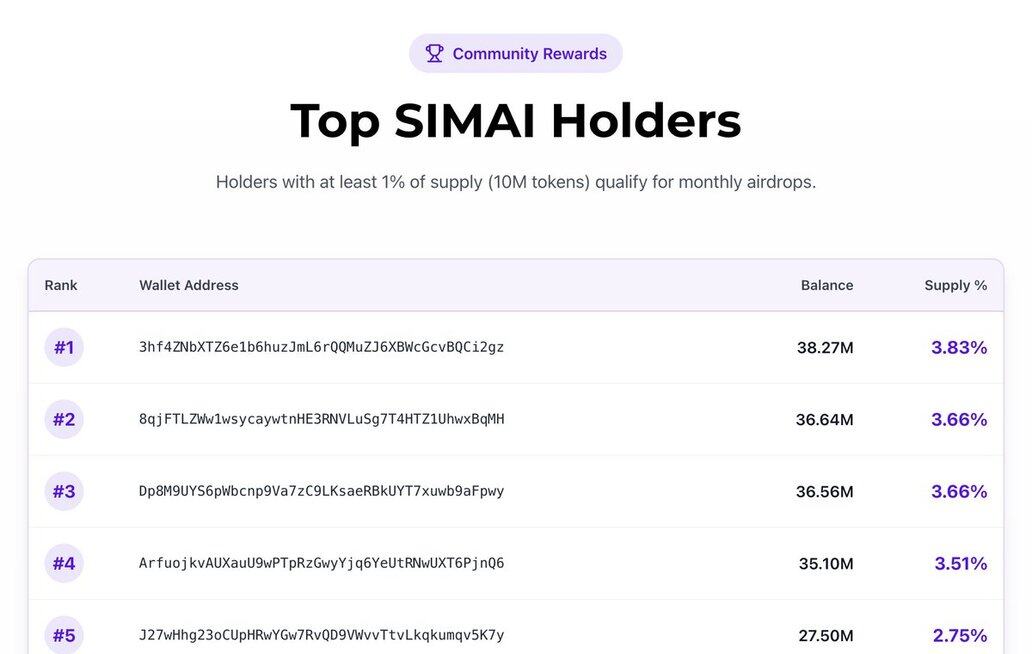Select wallet address starting with Dp8M9UYS6p
This screenshot has height=654, width=1032.
[321, 491]
